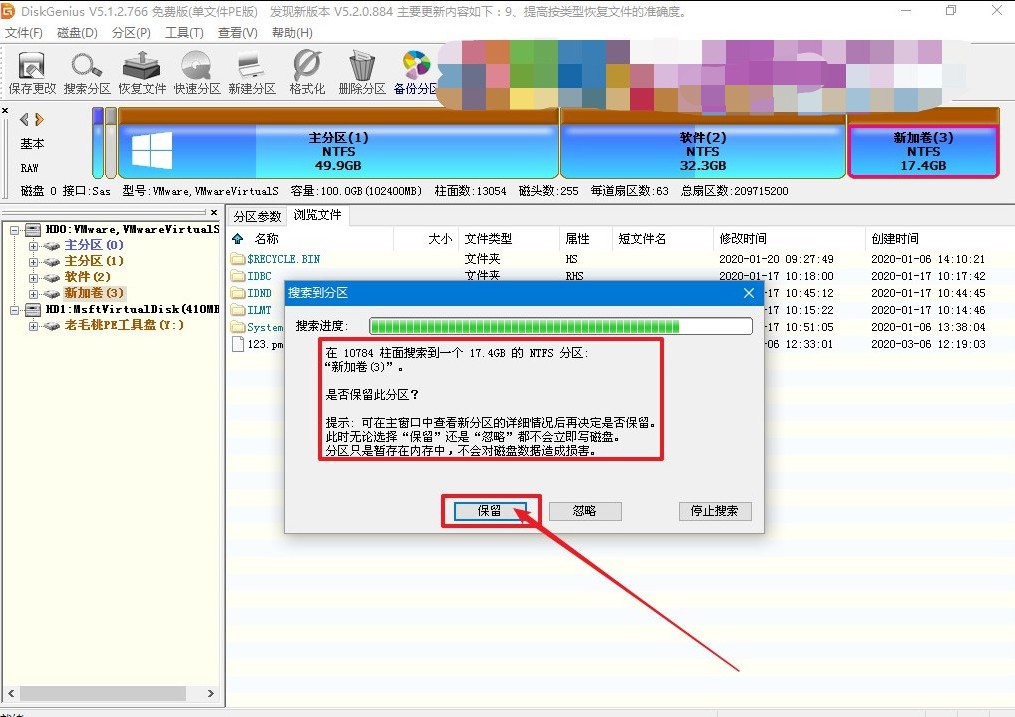Click the tree panel horizontal scrollbar thumb
This screenshot has width=1015, height=717.
(x=102, y=694)
